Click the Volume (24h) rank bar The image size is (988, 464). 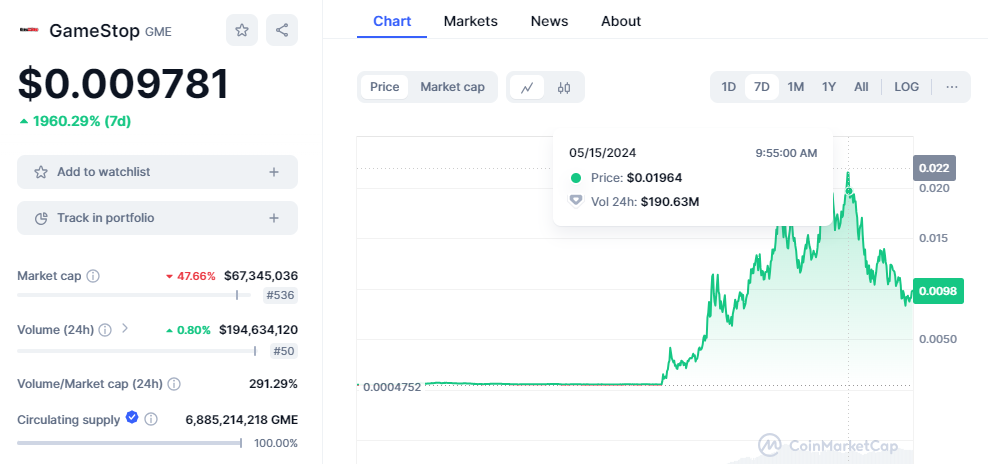pyautogui.click(x=137, y=351)
